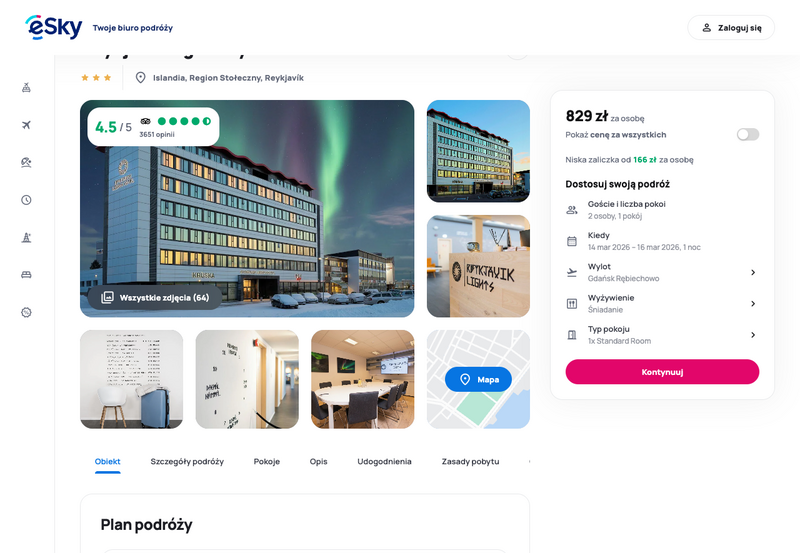The width and height of the screenshot is (800, 553).
Task: Expand the Typ pokoju Standard Room option
Action: 662,335
